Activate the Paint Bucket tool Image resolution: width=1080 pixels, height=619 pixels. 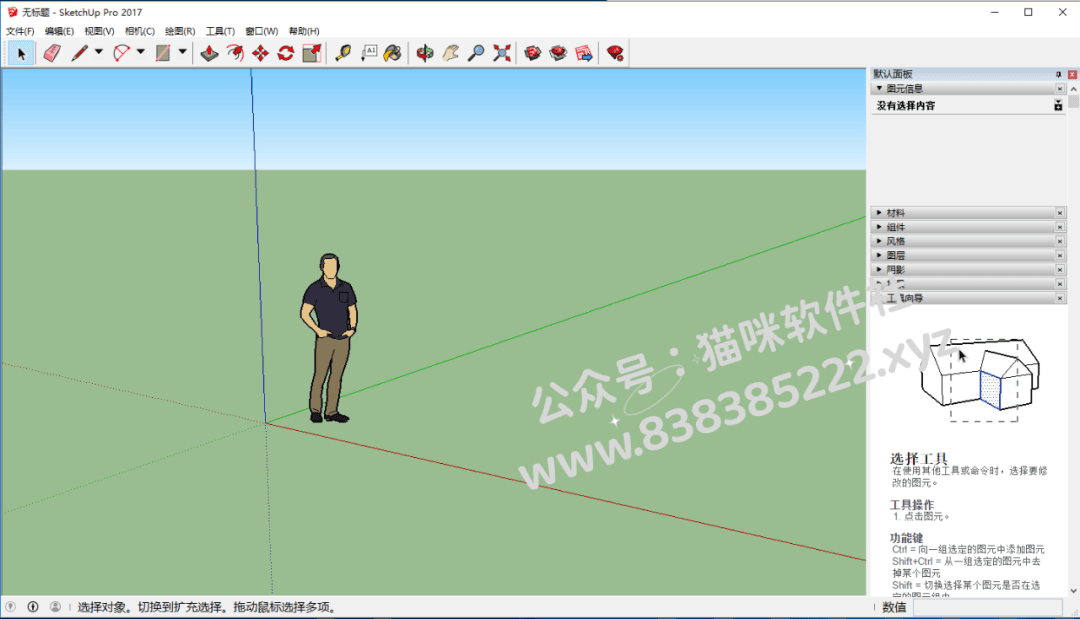pos(393,53)
